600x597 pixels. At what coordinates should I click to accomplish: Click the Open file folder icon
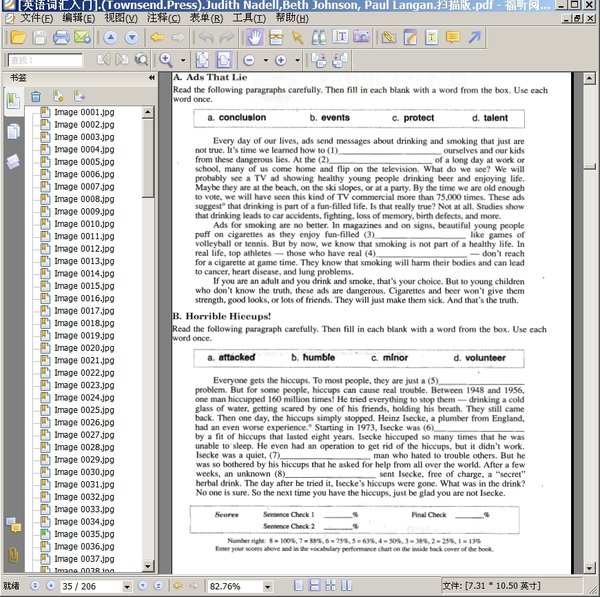(x=18, y=38)
